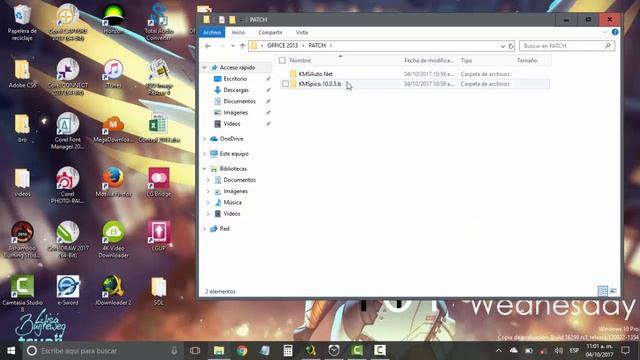Expand Música under Bibliotecas
This screenshot has height=360, width=640.
[x=208, y=202]
